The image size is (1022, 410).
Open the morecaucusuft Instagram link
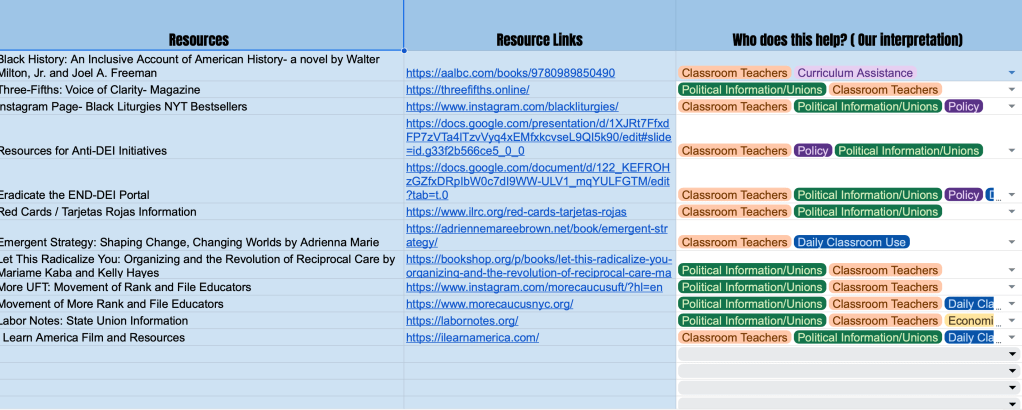(534, 287)
